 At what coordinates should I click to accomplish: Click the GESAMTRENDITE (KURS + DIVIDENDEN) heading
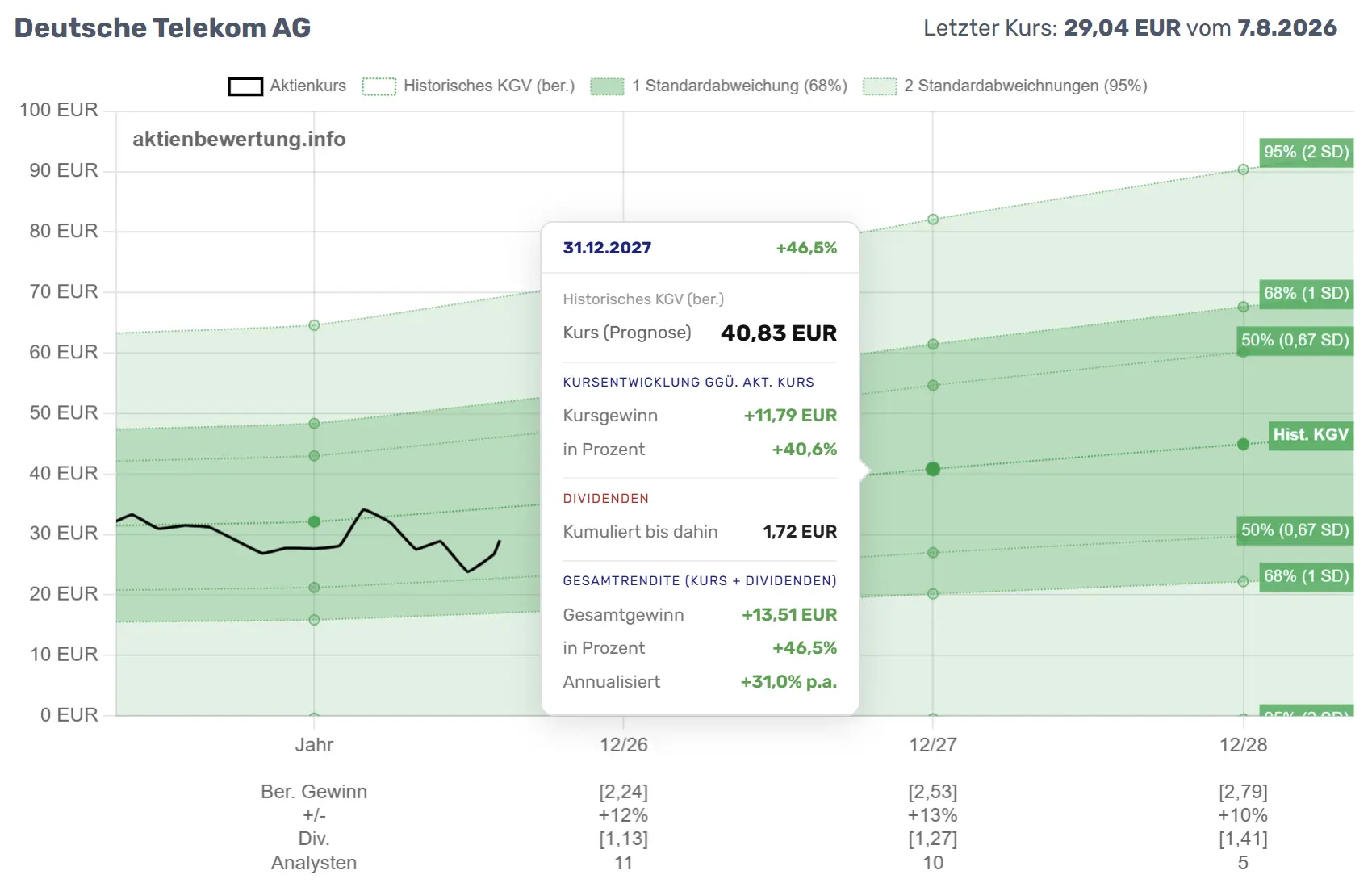coord(700,581)
